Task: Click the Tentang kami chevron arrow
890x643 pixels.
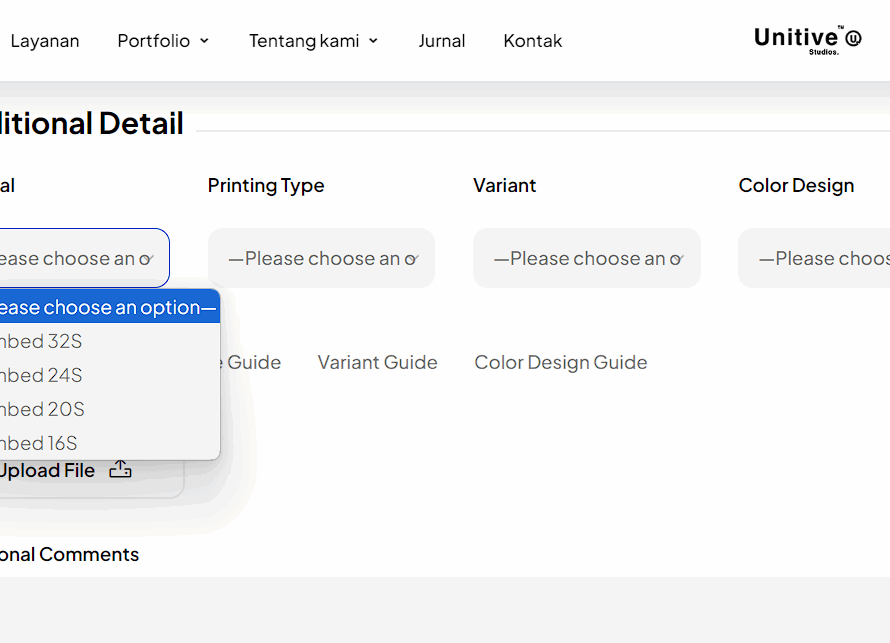Action: 374,41
